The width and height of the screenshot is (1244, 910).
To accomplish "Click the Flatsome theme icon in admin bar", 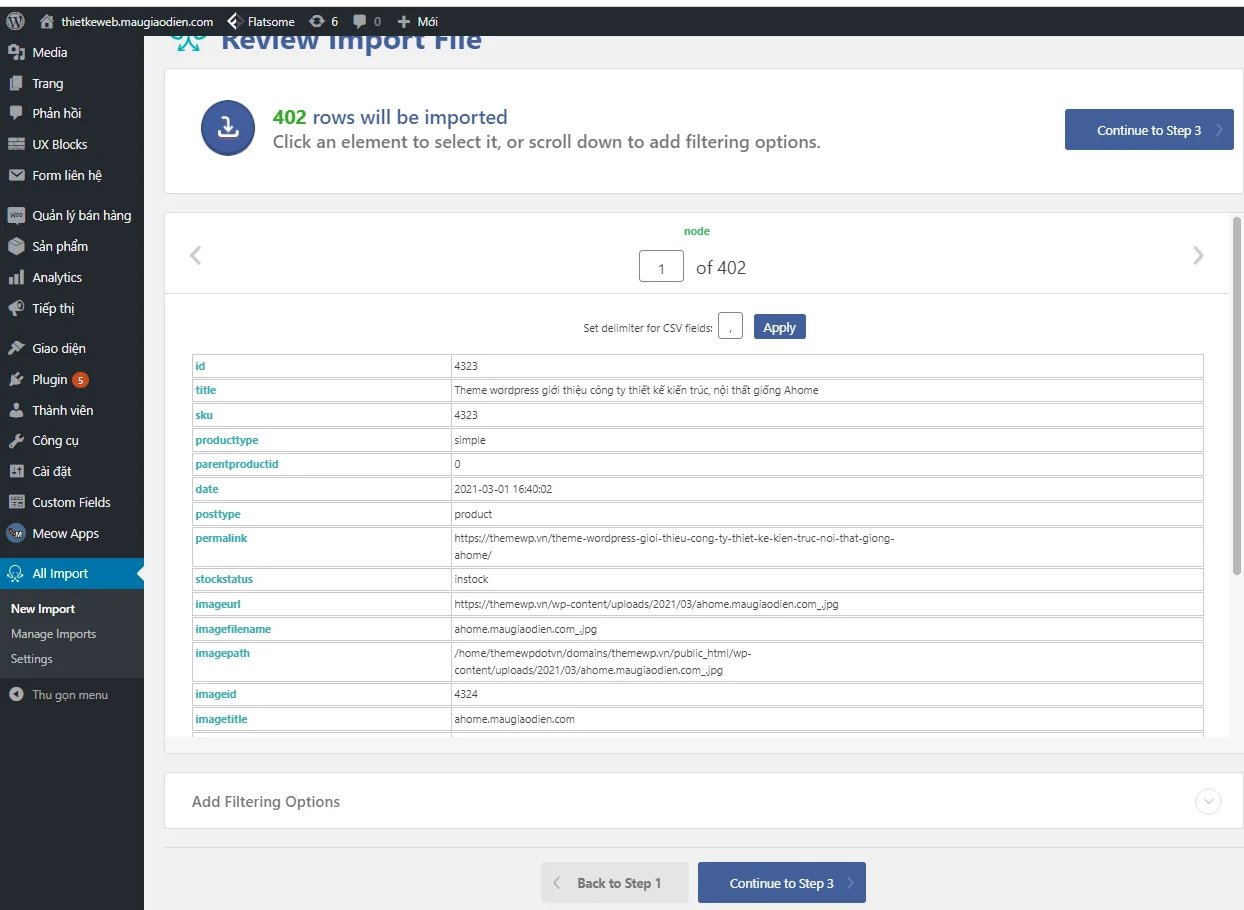I will point(233,21).
